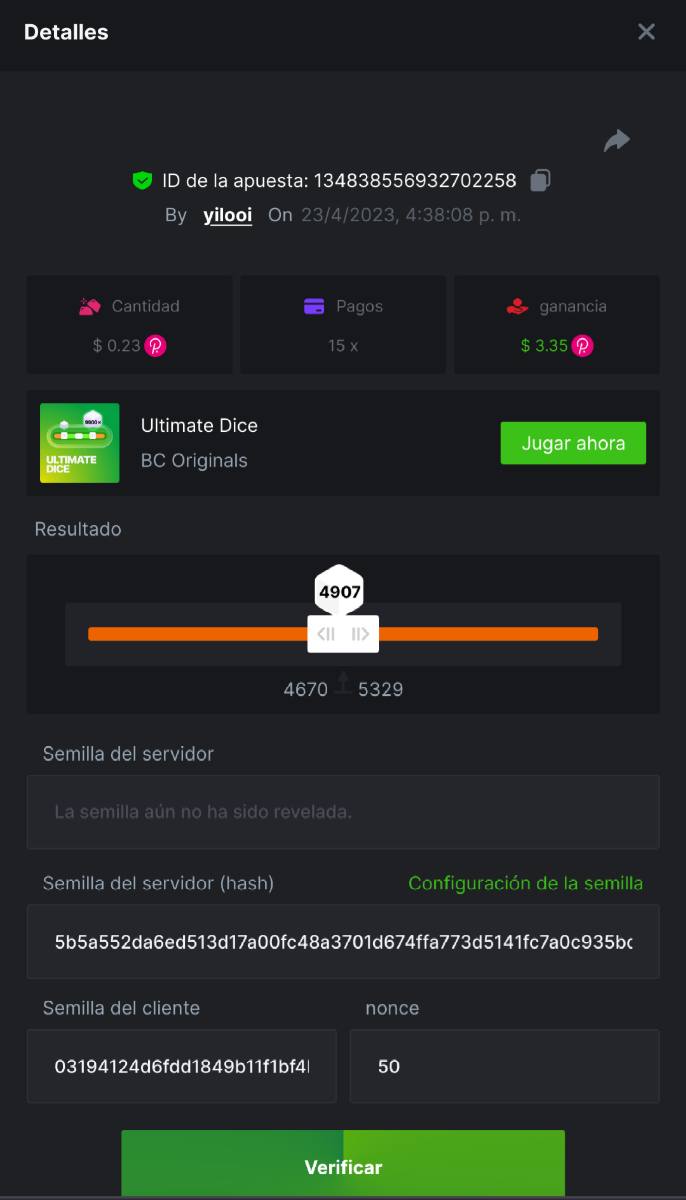Open yilooi user profile link
686x1200 pixels.
click(227, 215)
